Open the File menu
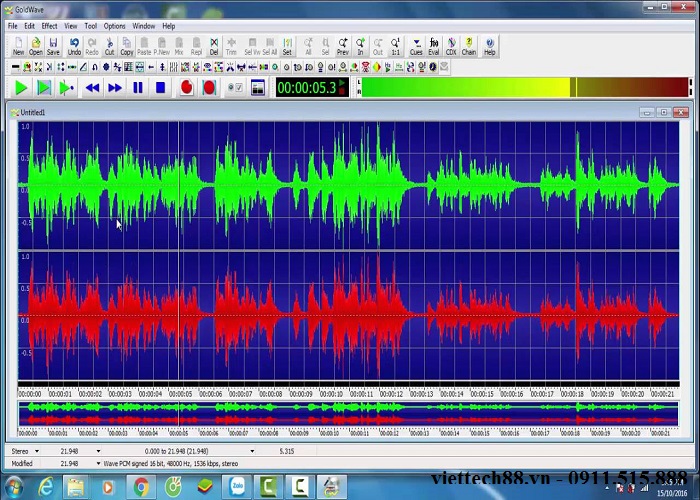The image size is (700, 500). coord(12,26)
